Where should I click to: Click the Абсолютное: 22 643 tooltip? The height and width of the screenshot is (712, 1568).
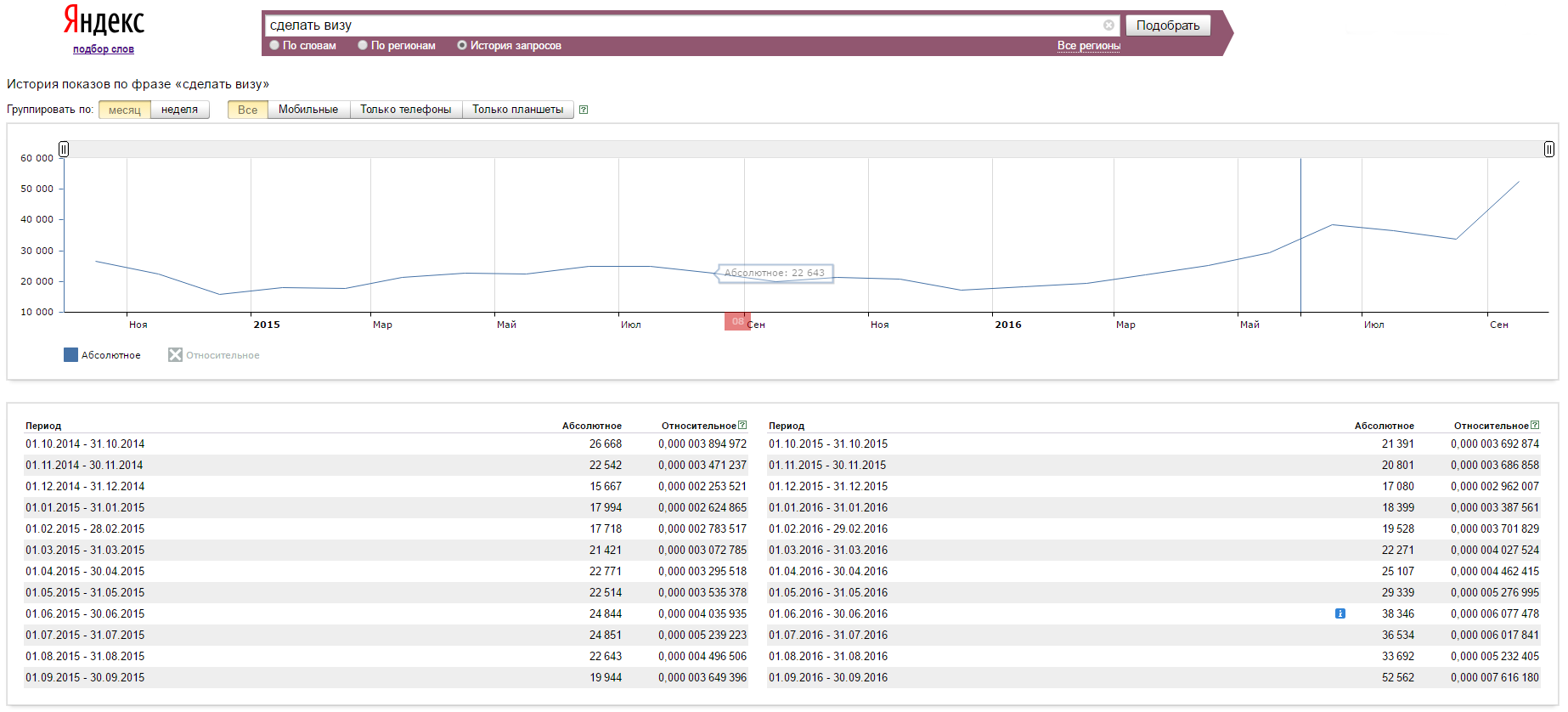coord(775,273)
